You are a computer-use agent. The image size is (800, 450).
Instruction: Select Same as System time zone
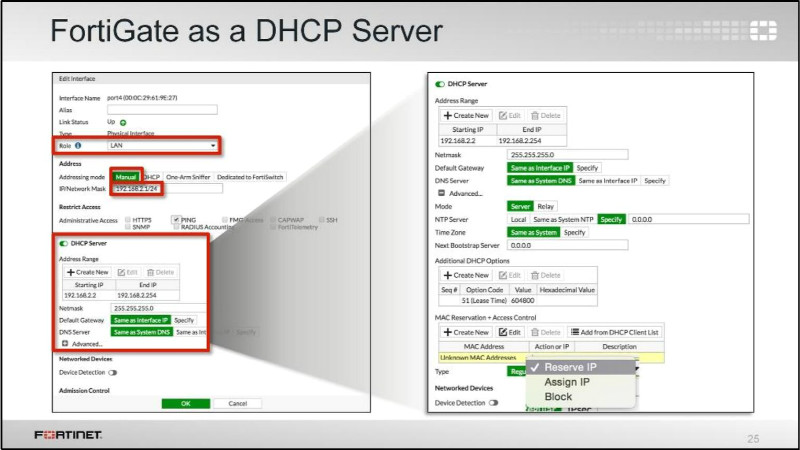(534, 233)
